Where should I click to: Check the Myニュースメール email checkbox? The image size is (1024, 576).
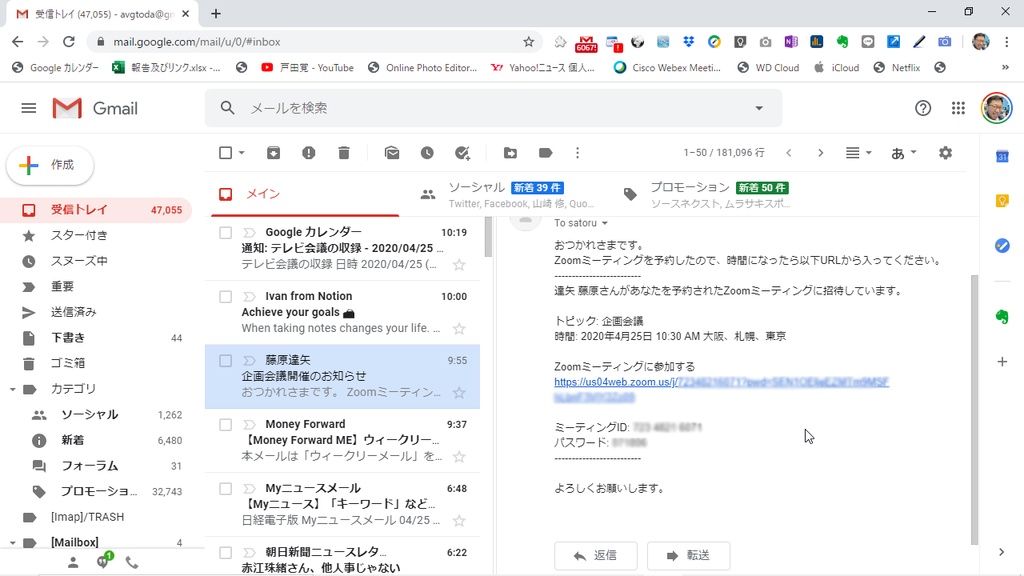[225, 488]
